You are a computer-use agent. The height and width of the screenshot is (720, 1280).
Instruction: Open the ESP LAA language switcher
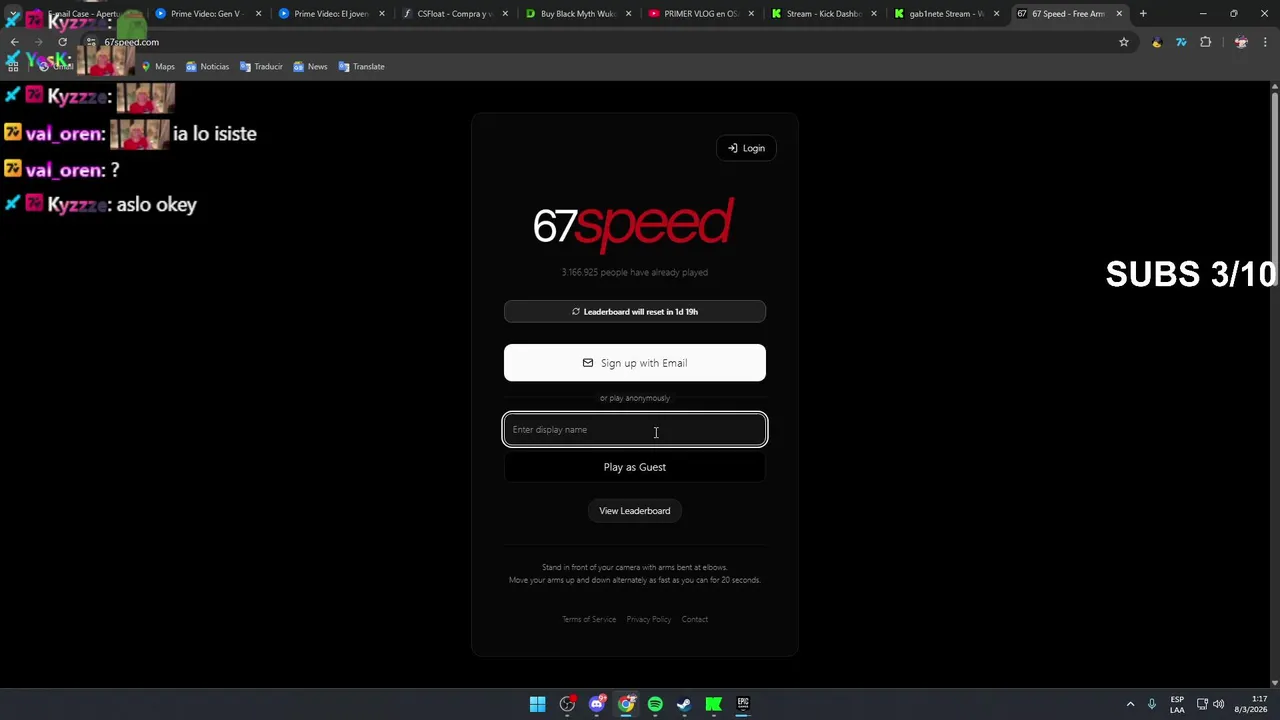tap(1177, 704)
